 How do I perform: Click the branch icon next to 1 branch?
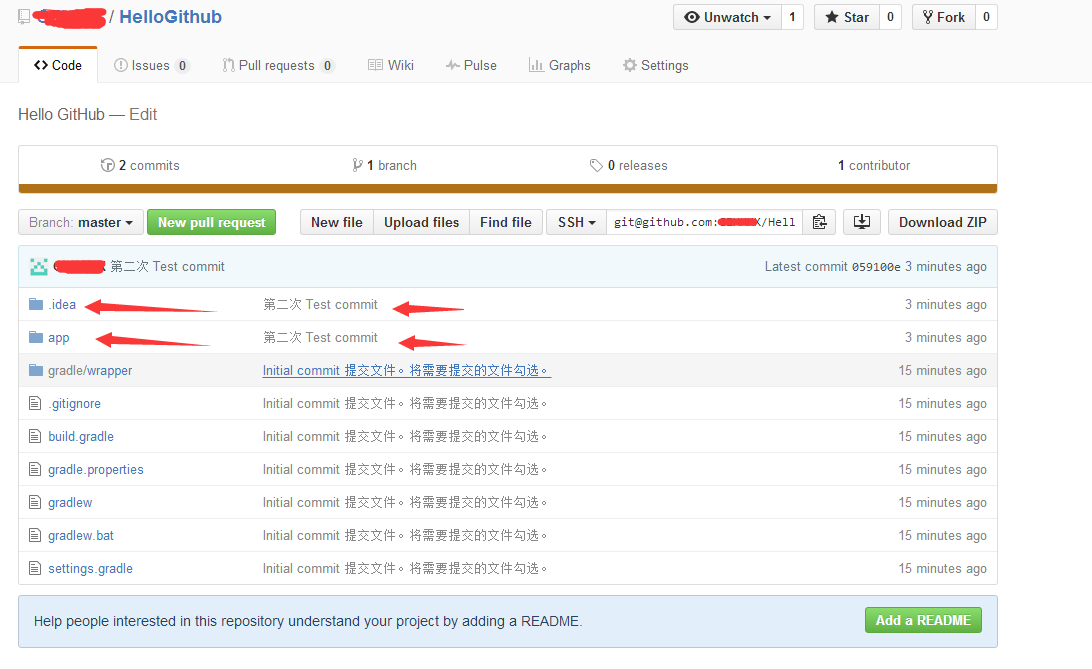pyautogui.click(x=357, y=165)
